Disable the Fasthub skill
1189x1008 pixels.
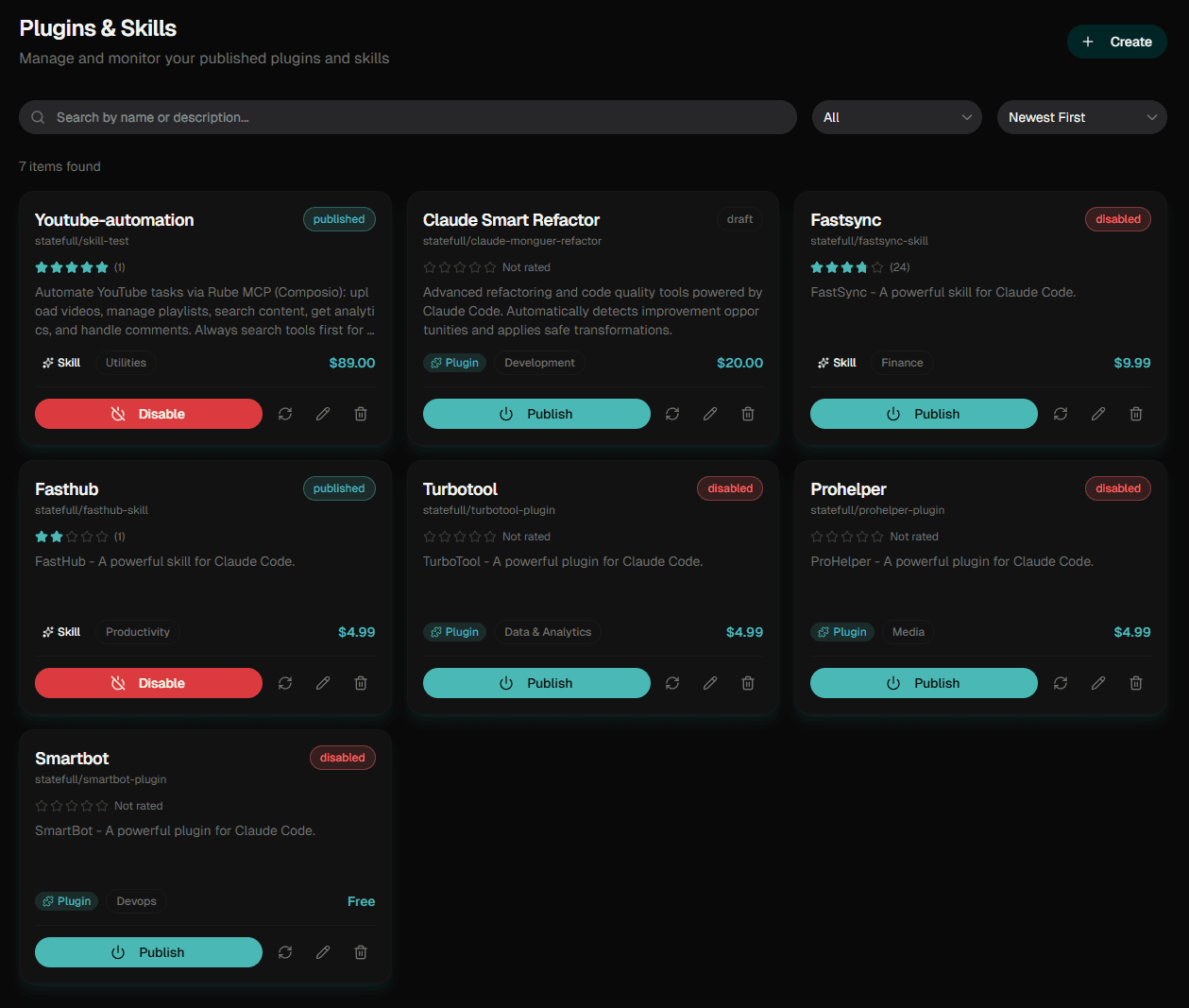(148, 683)
